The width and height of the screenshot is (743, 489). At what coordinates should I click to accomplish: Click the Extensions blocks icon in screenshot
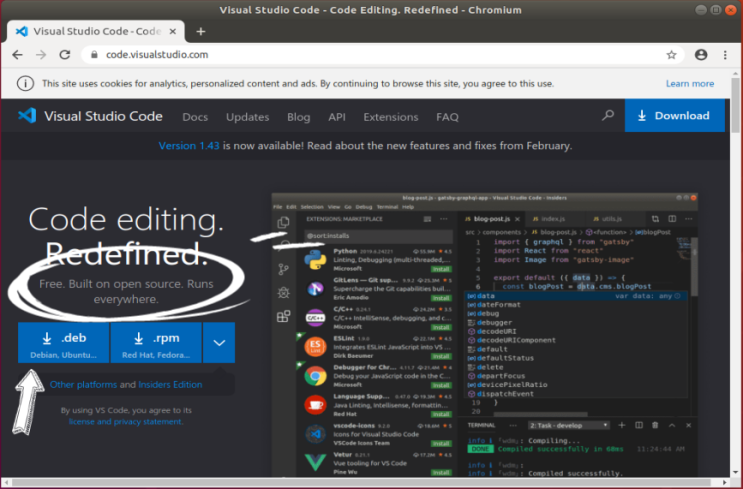pos(283,317)
